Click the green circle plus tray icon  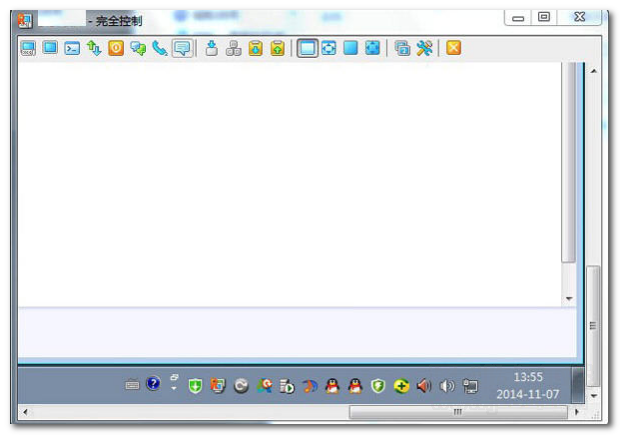point(401,386)
